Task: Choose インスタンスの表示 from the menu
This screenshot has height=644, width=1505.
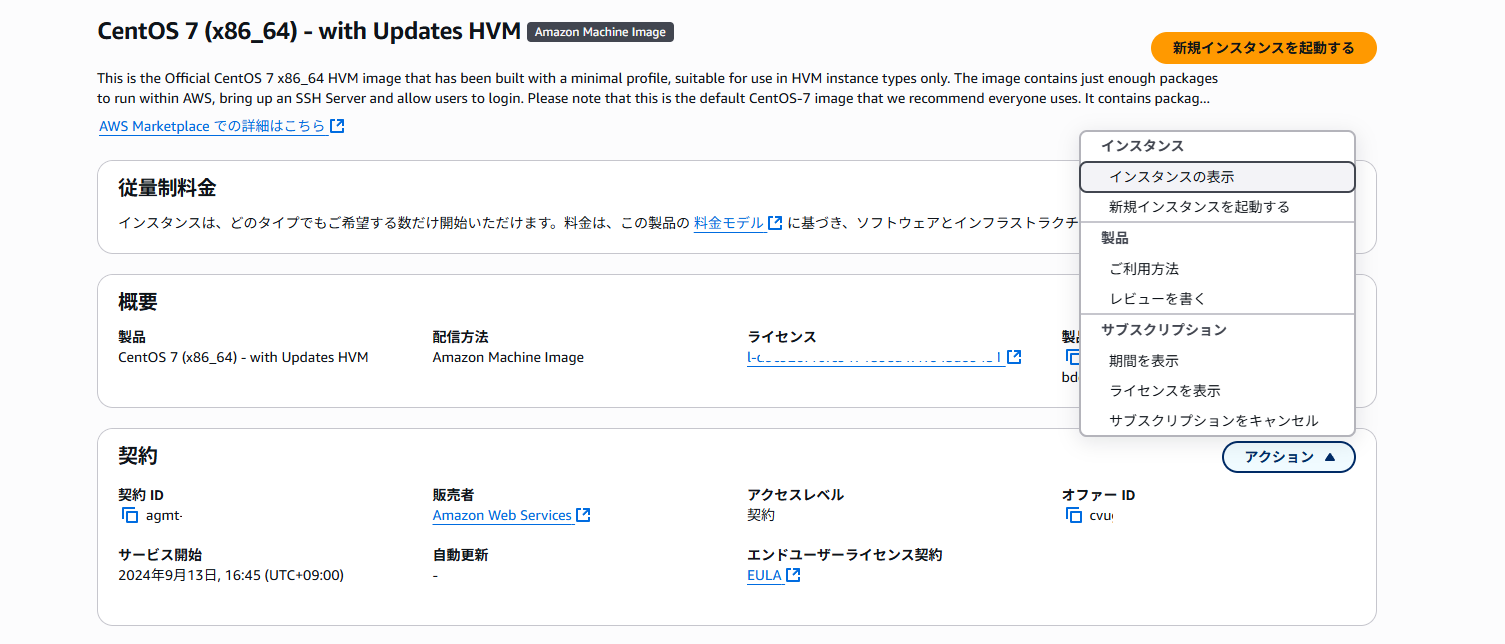Action: (x=1217, y=177)
